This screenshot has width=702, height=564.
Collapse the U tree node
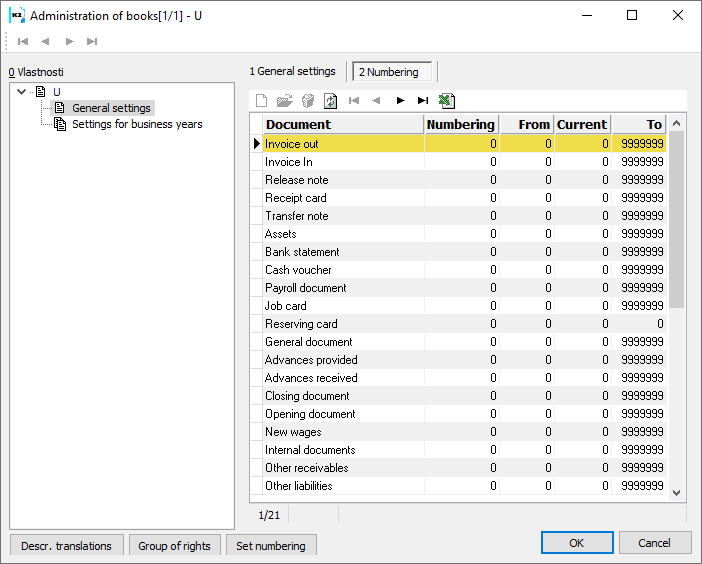click(22, 92)
